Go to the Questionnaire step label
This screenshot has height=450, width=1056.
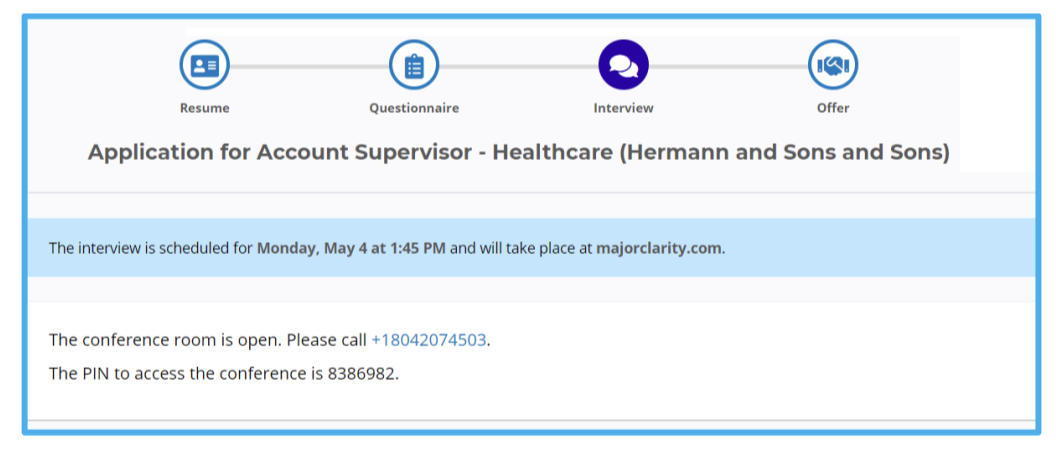pyautogui.click(x=414, y=108)
